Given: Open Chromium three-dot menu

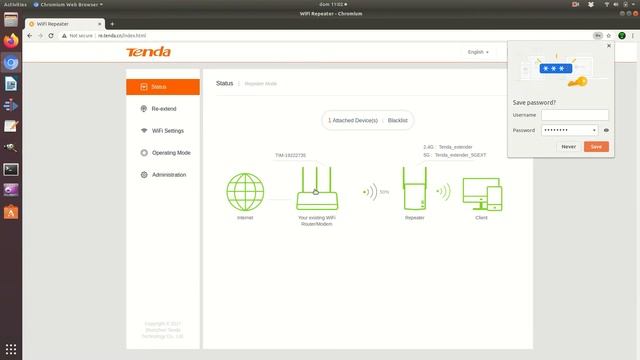Looking at the screenshot, I should (633, 36).
